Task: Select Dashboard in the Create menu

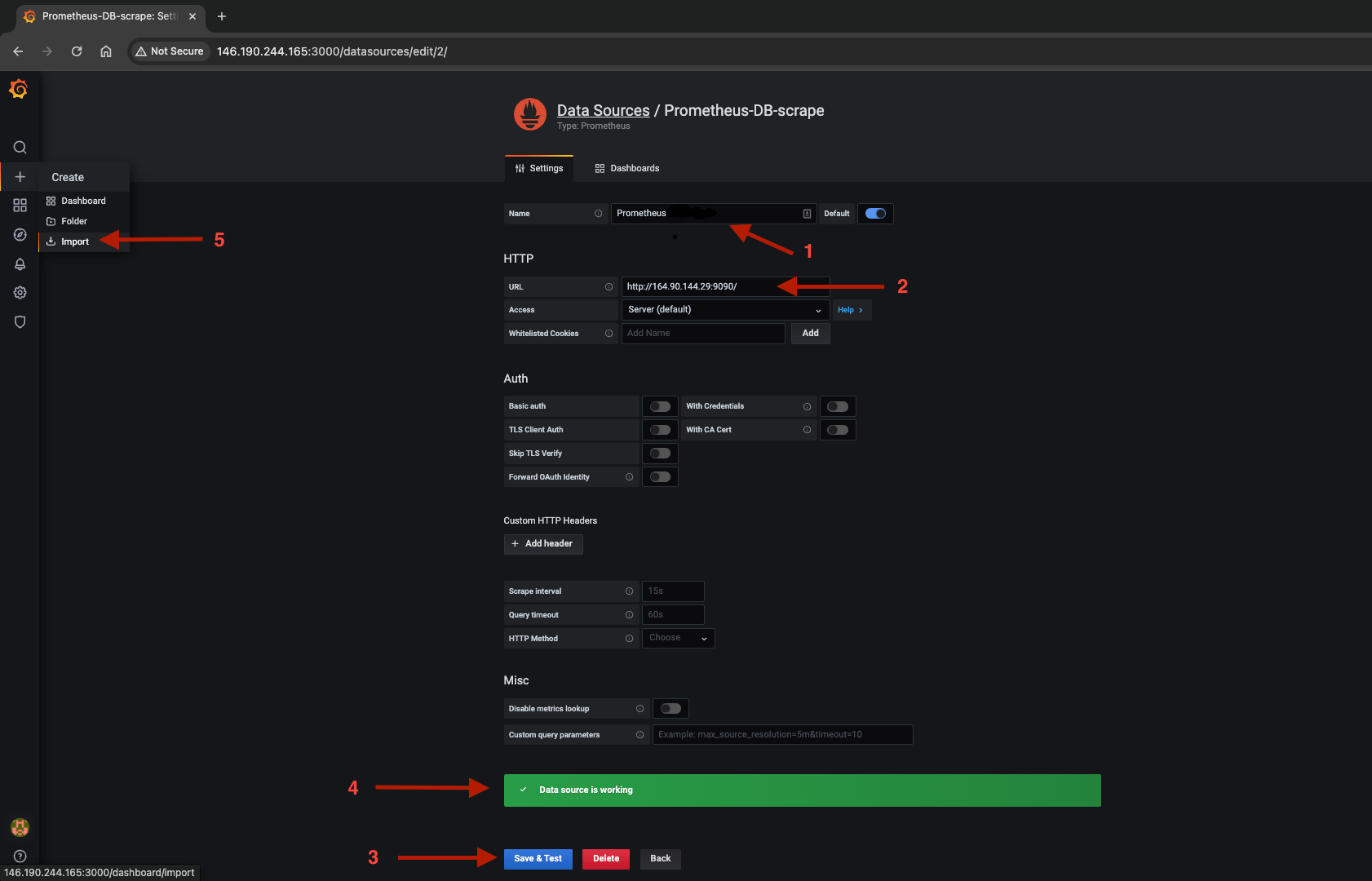Action: click(84, 201)
